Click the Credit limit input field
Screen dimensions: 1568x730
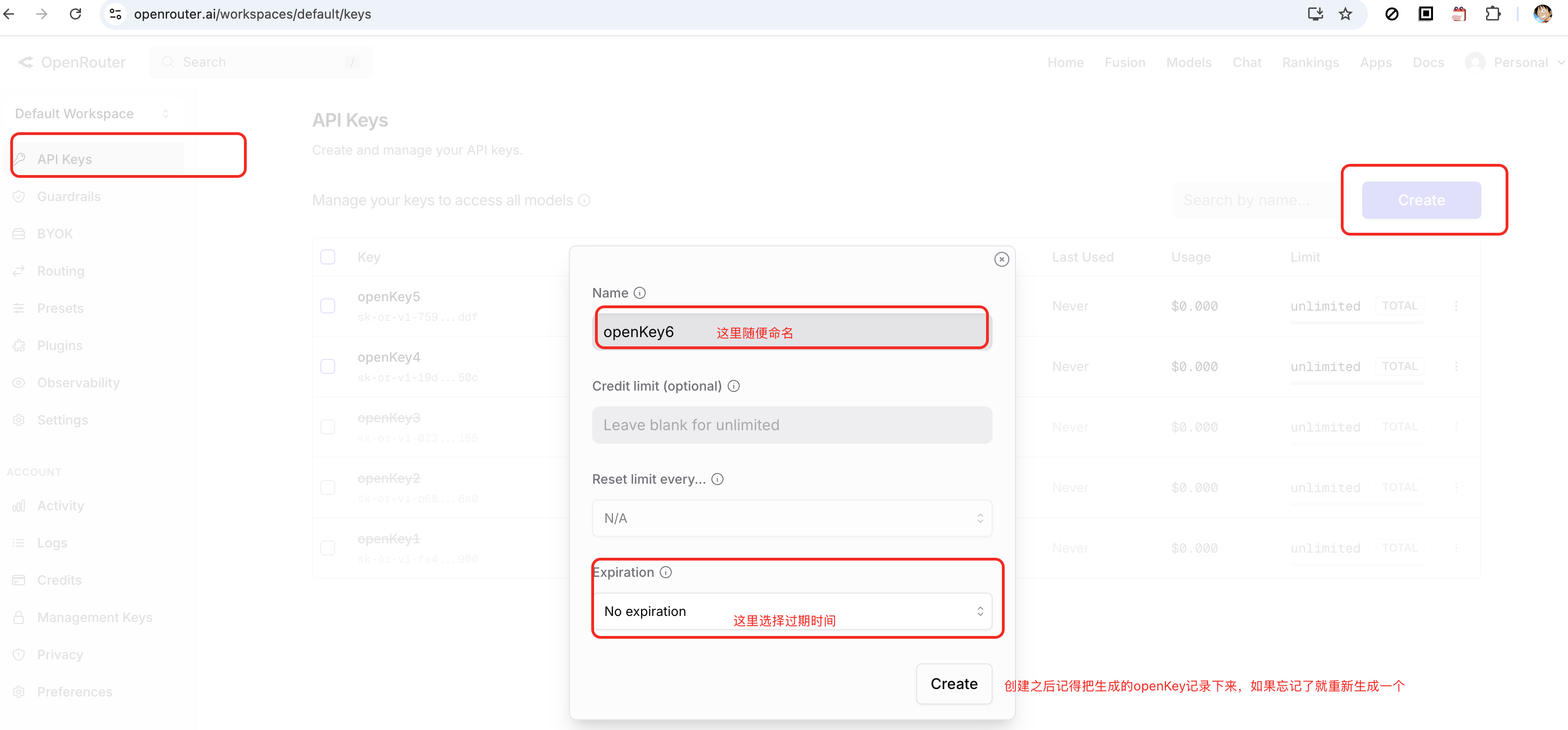[x=791, y=425]
